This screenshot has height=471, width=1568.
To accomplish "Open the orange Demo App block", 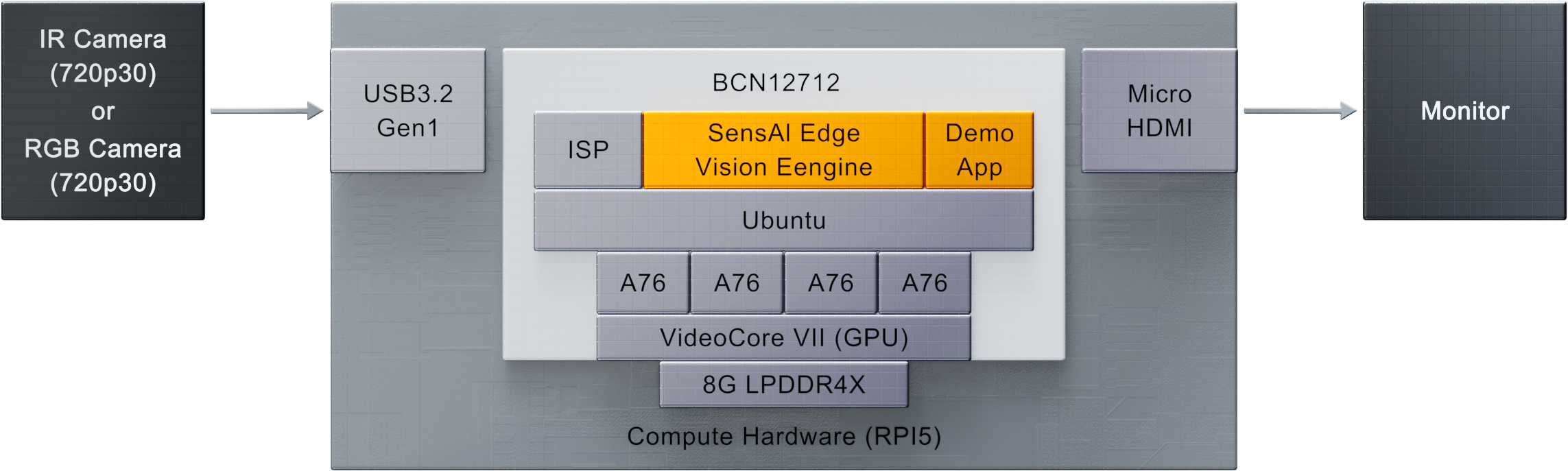I will click(979, 150).
